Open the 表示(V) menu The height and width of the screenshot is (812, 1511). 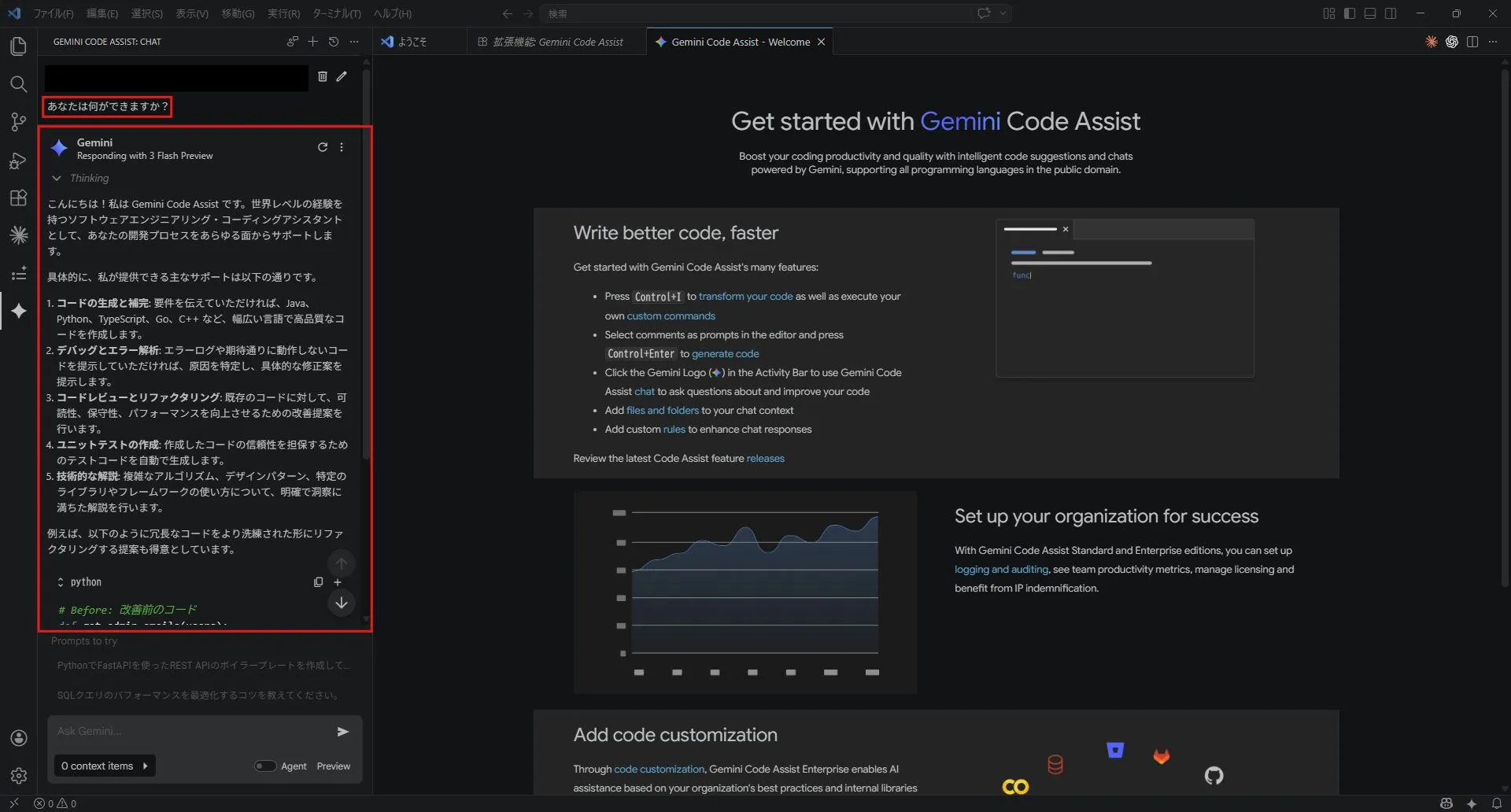[x=192, y=13]
